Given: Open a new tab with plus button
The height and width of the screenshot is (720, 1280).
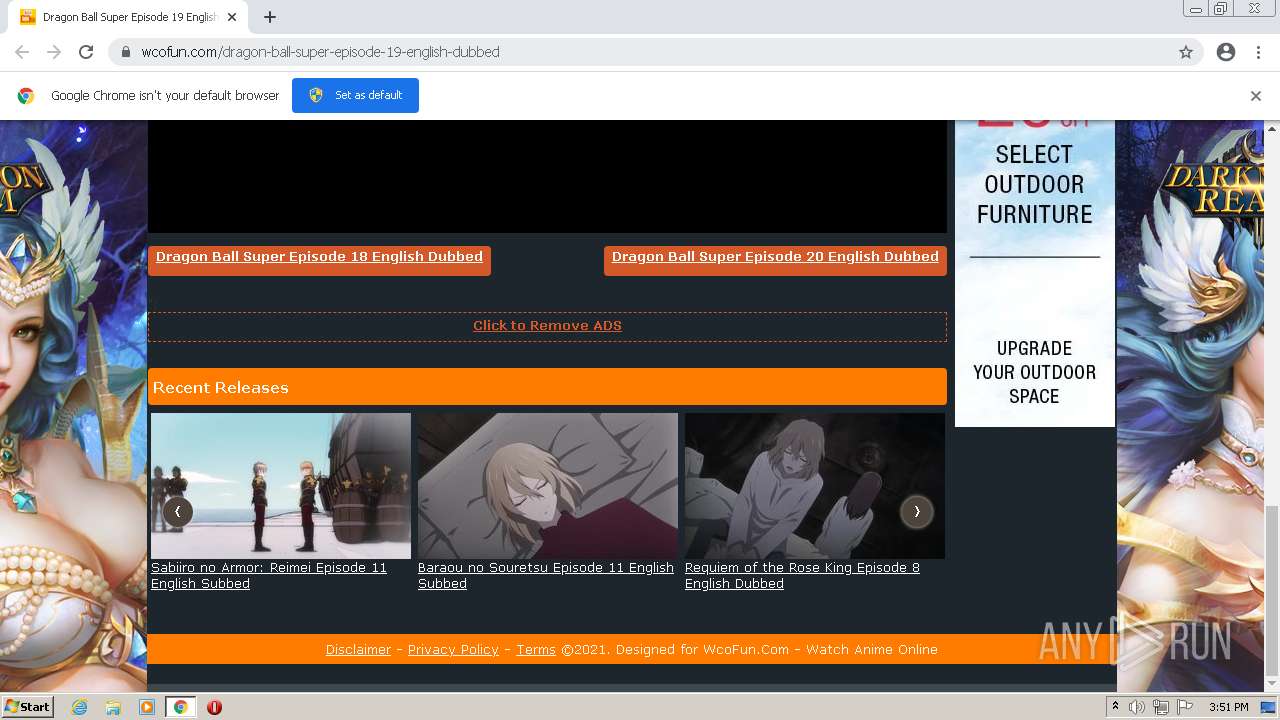Looking at the screenshot, I should (x=270, y=17).
